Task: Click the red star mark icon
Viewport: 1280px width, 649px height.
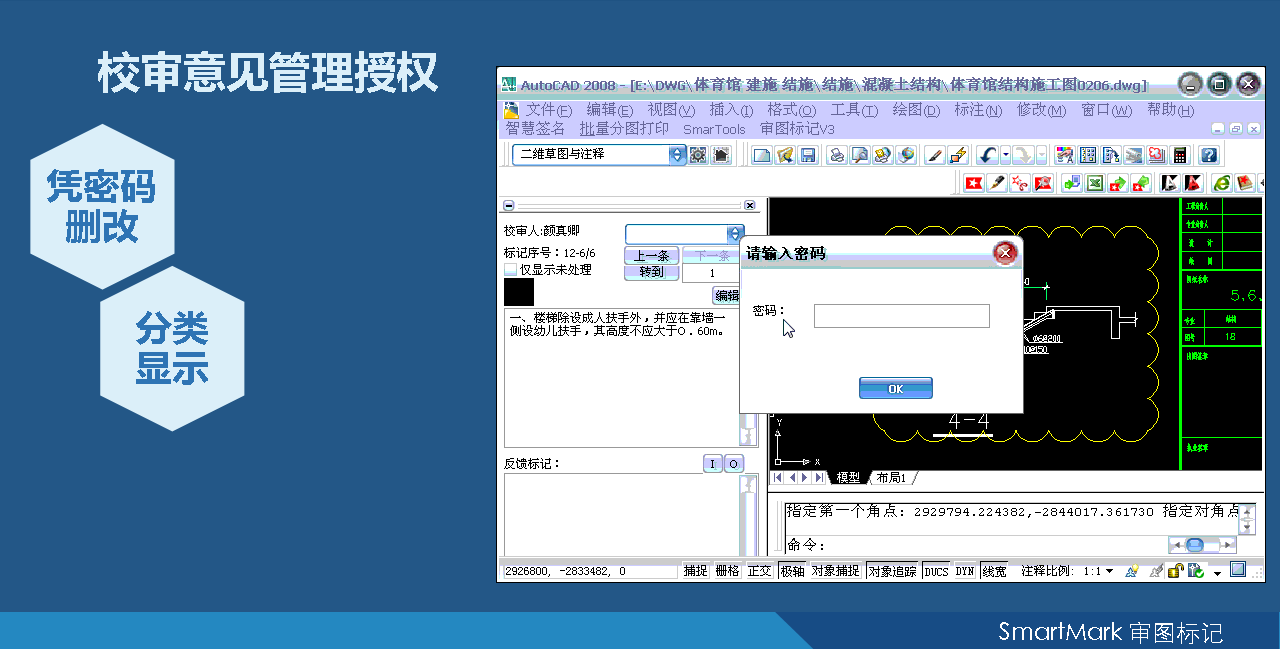Action: click(974, 182)
